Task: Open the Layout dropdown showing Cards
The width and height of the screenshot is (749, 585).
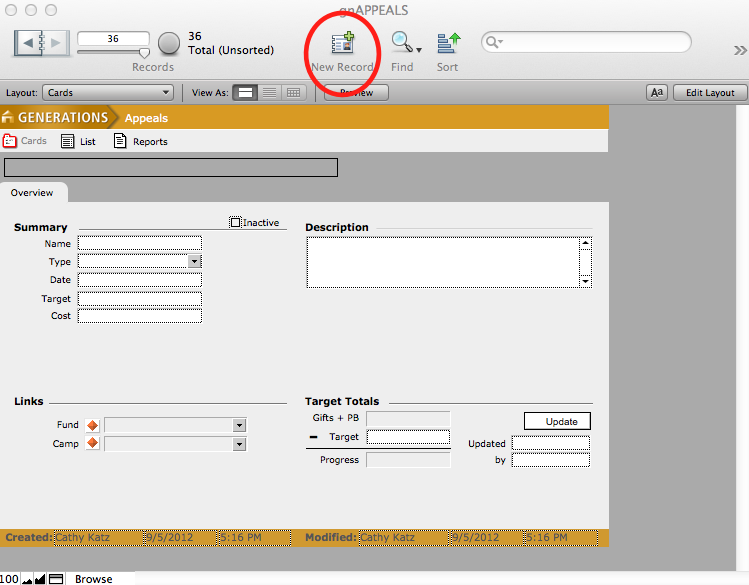Action: pyautogui.click(x=108, y=93)
